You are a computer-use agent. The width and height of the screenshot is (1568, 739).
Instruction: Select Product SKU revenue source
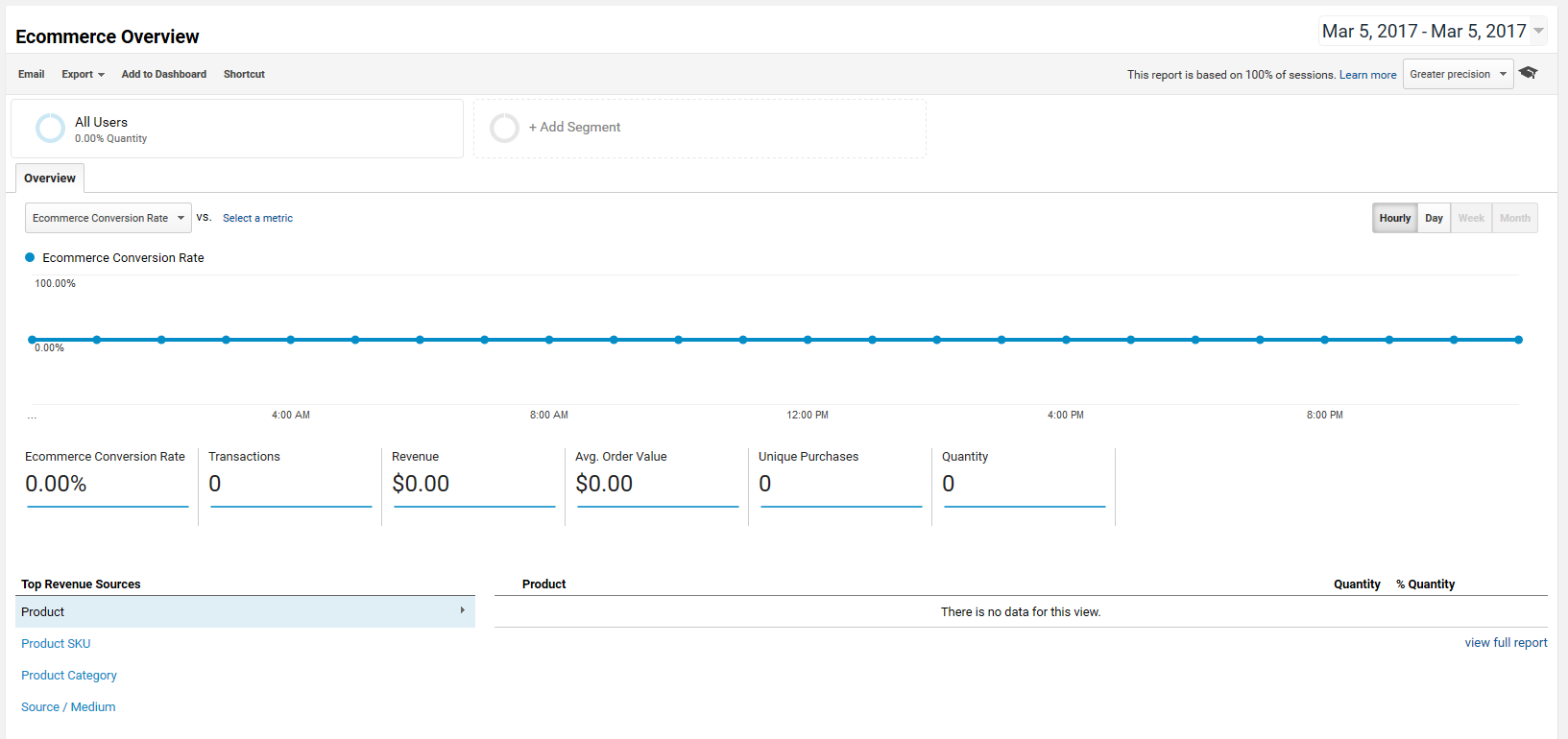(56, 644)
